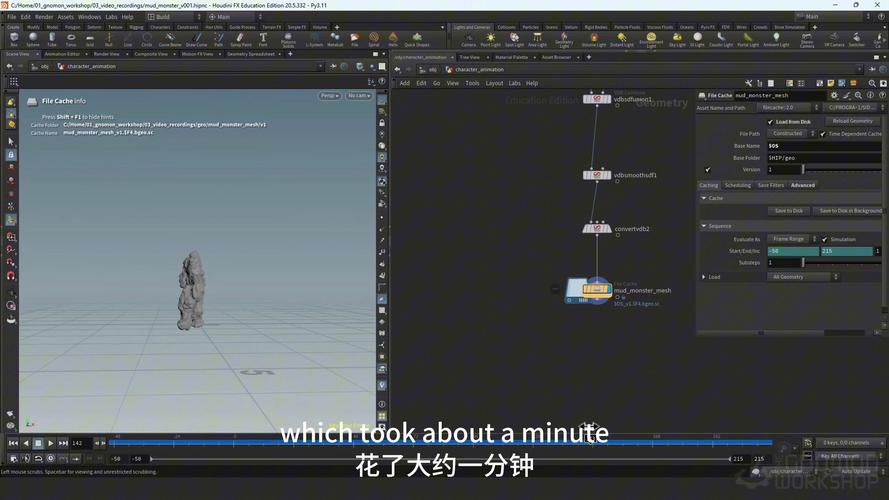This screenshot has width=889, height=500.
Task: Open the network editor Layout menu
Action: pos(494,83)
